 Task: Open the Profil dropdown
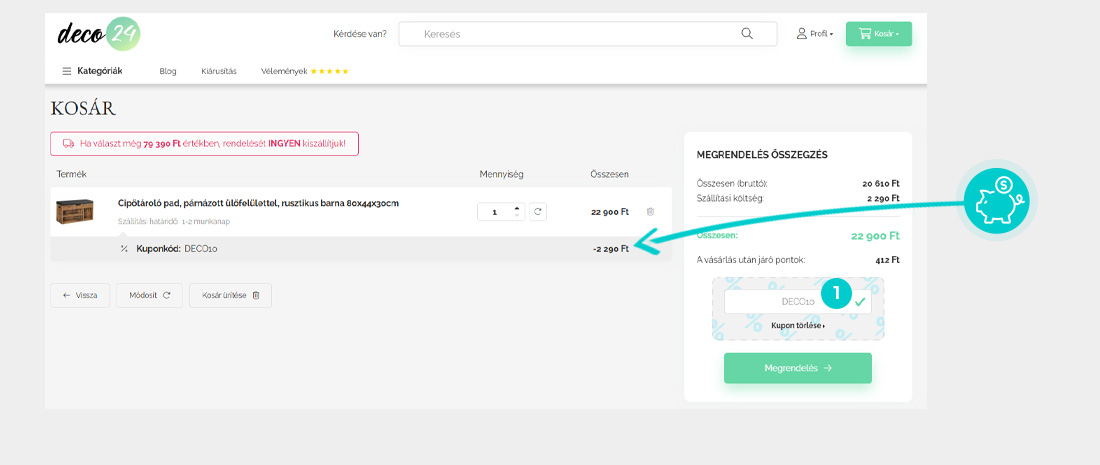click(x=815, y=34)
